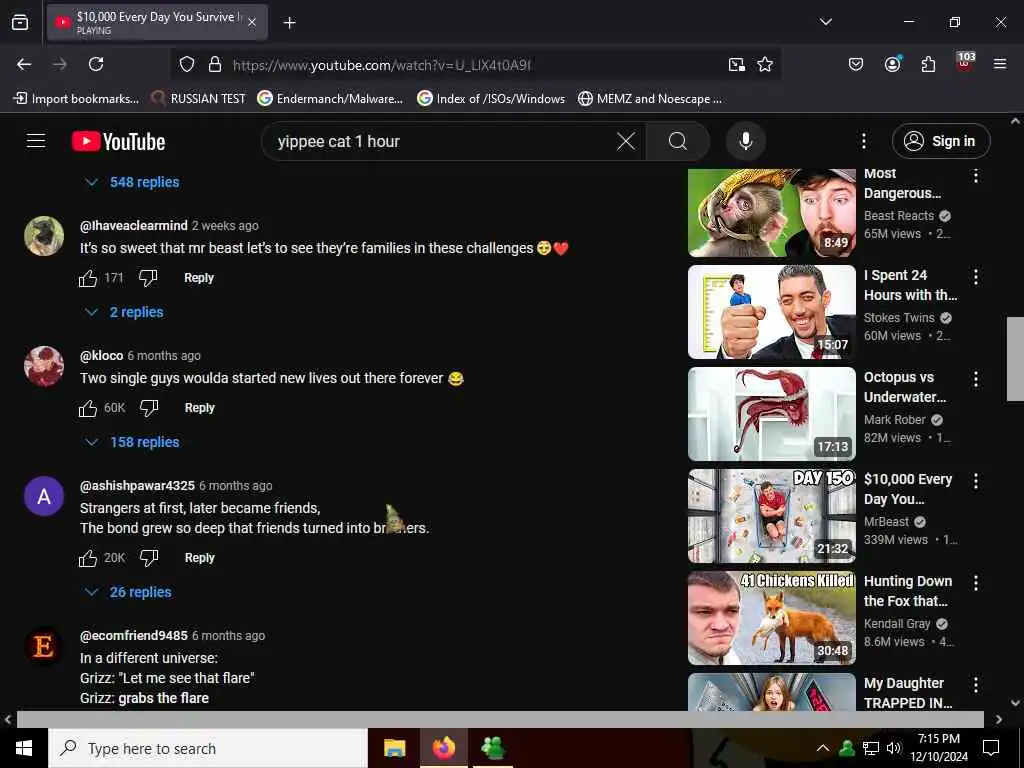The image size is (1024, 768).
Task: Reply to the @kloco comment
Action: pos(199,408)
